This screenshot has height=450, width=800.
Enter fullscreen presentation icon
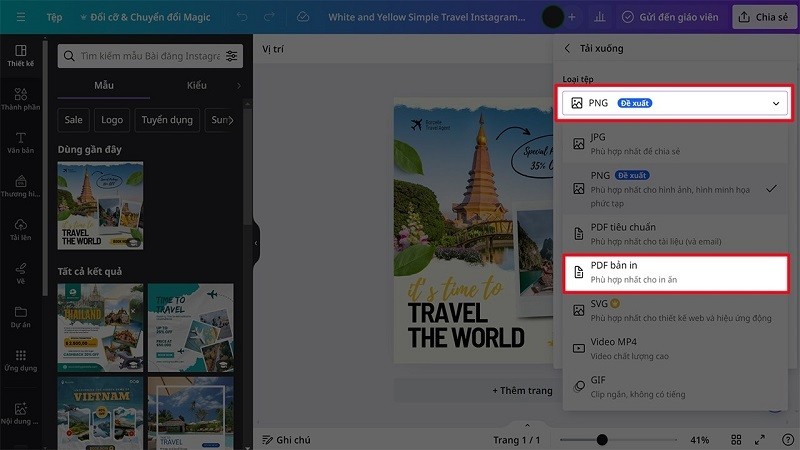tap(760, 440)
